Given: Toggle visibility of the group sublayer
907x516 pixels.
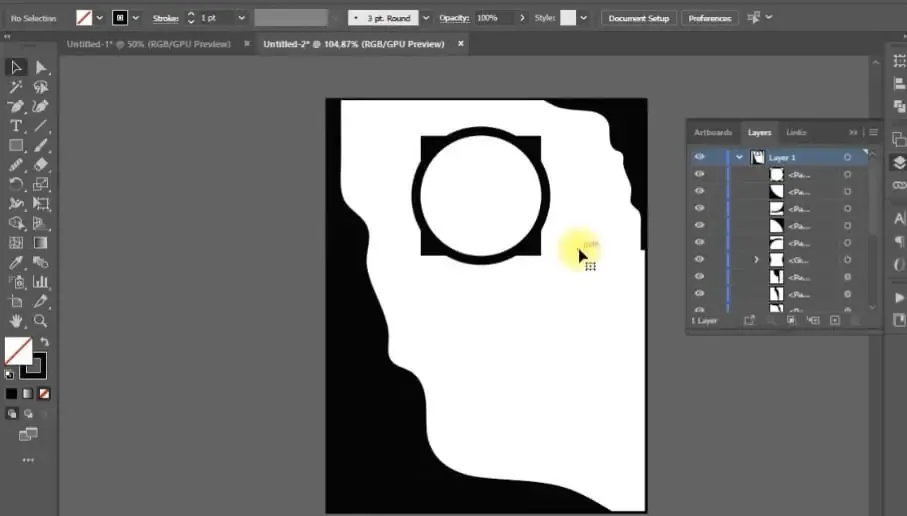Looking at the screenshot, I should pyautogui.click(x=699, y=259).
